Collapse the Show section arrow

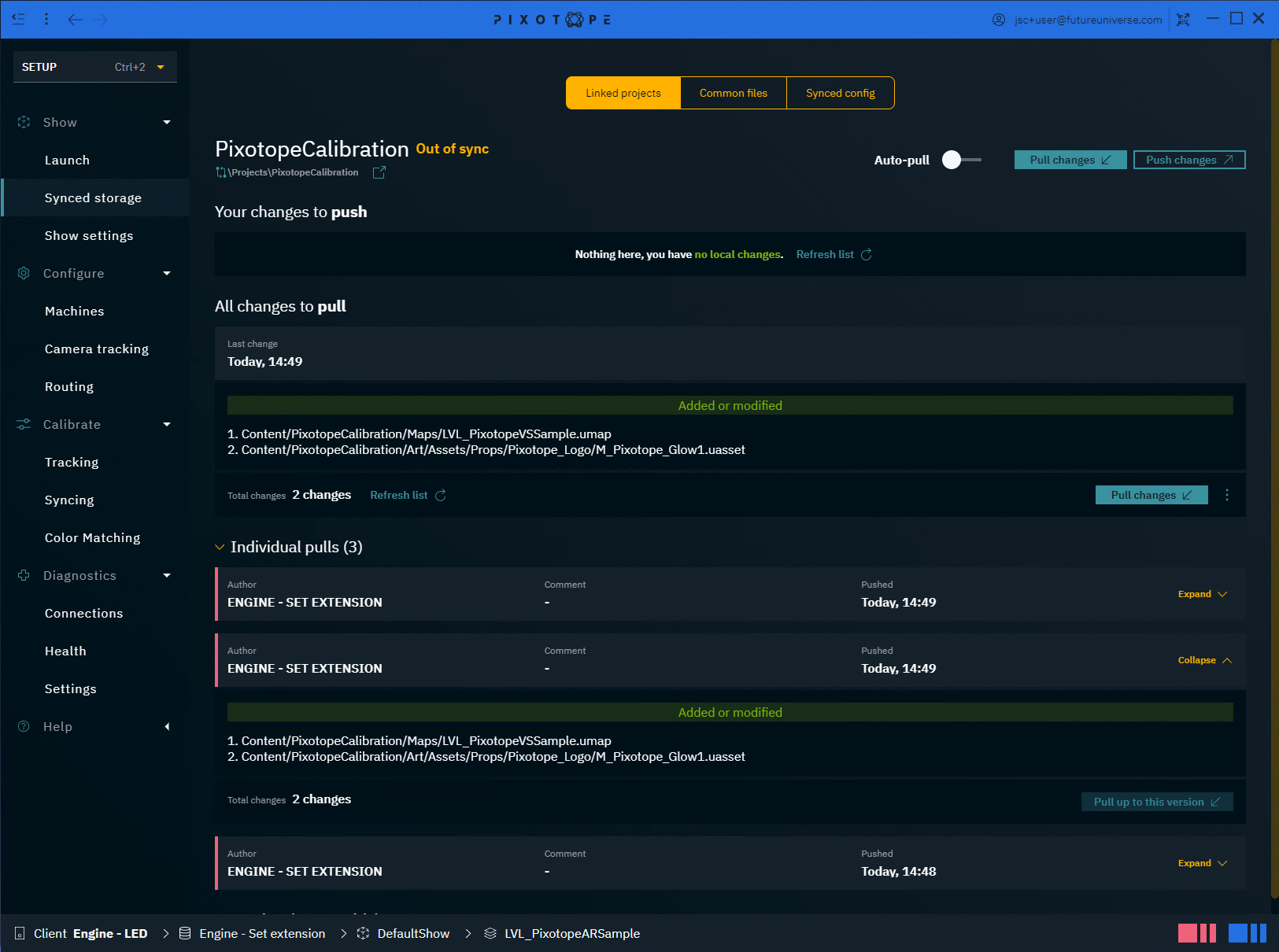pos(167,122)
